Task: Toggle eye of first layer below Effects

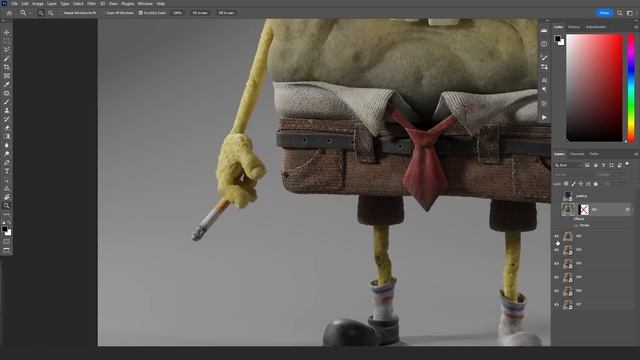Action: [x=556, y=236]
